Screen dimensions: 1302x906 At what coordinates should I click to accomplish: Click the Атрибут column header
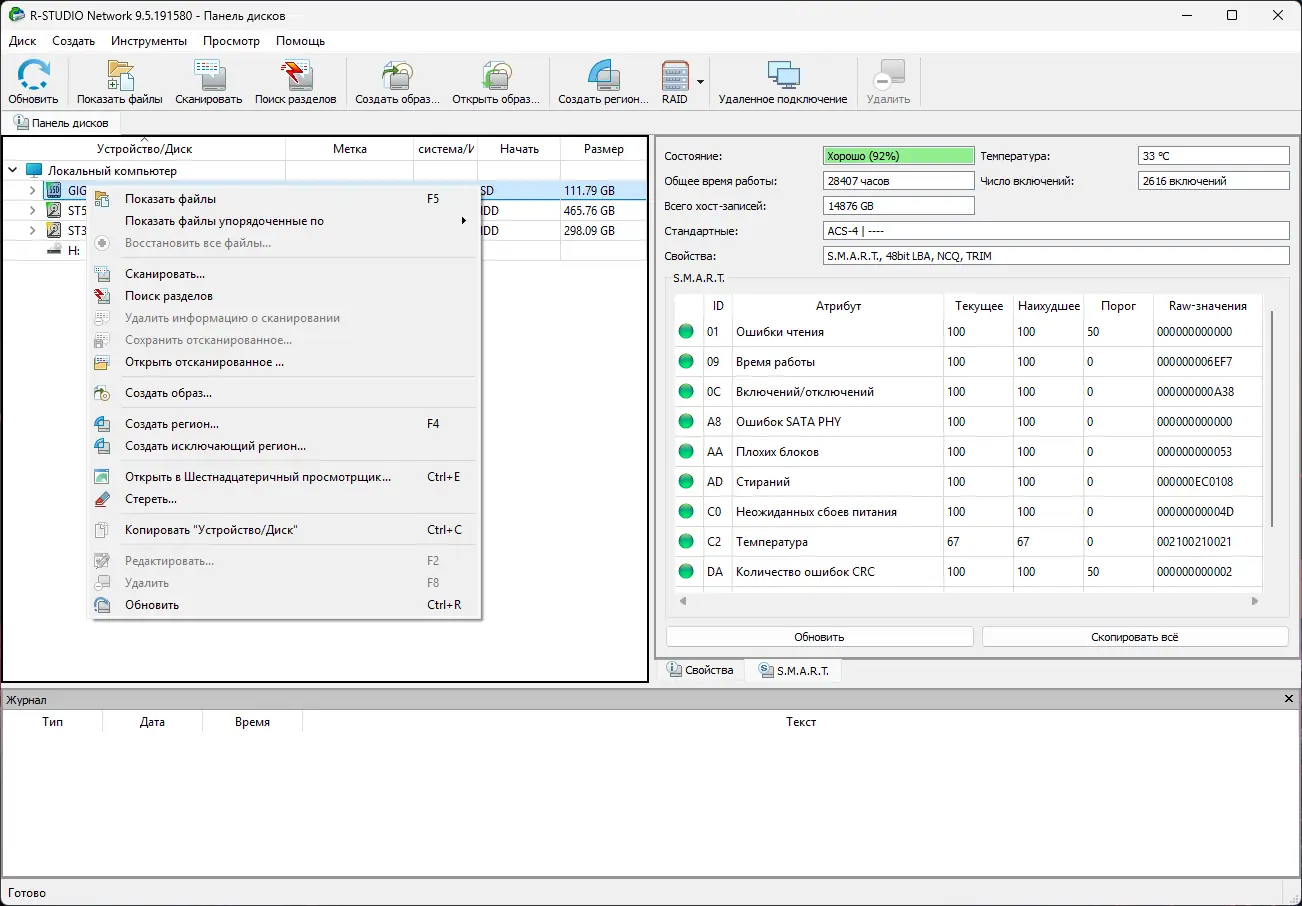[x=838, y=306]
